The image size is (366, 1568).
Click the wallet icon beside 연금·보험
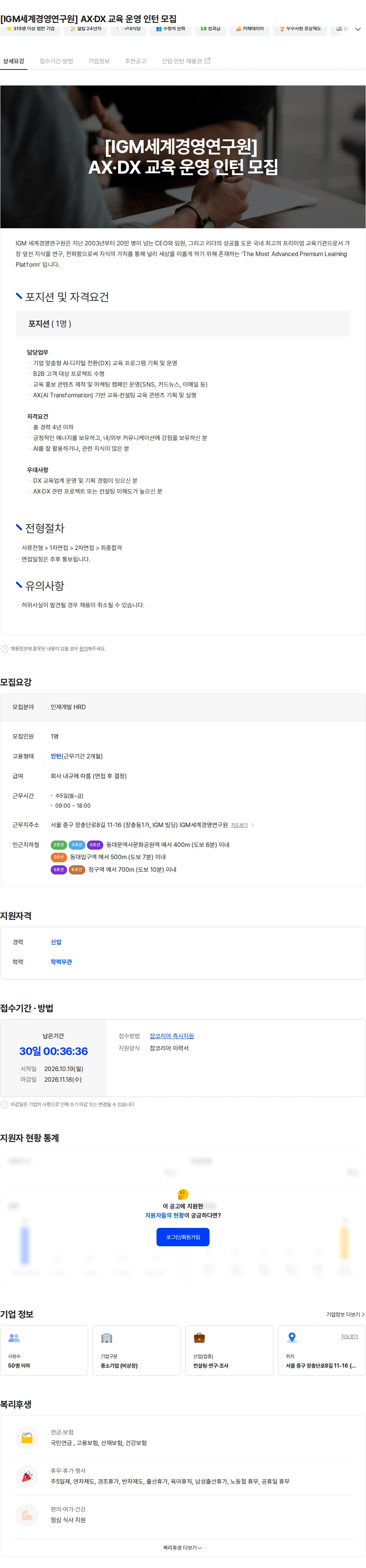[x=27, y=1438]
